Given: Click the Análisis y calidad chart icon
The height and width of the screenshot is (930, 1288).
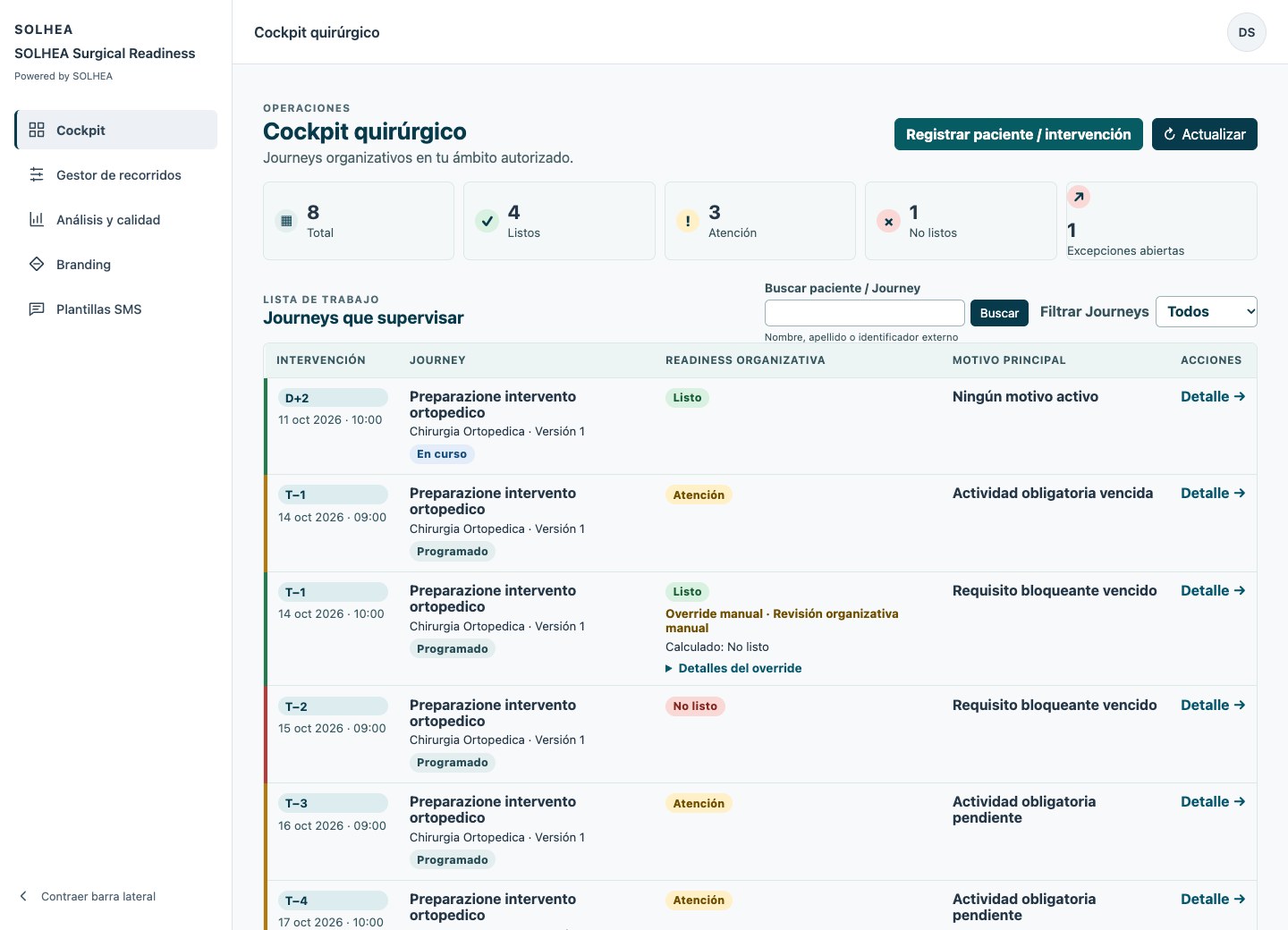Looking at the screenshot, I should point(37,219).
